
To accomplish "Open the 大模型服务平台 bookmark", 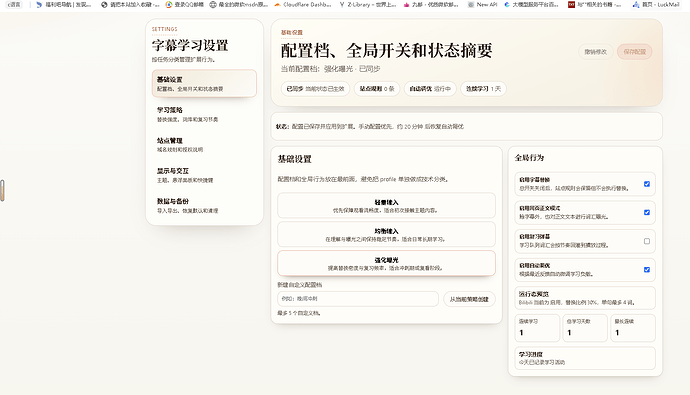I will [x=531, y=4].
